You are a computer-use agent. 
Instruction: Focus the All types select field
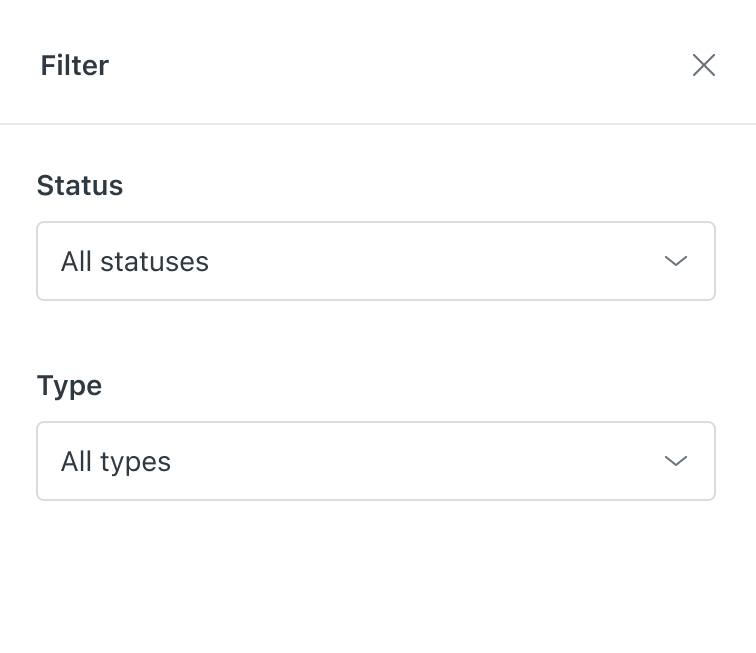pos(375,461)
